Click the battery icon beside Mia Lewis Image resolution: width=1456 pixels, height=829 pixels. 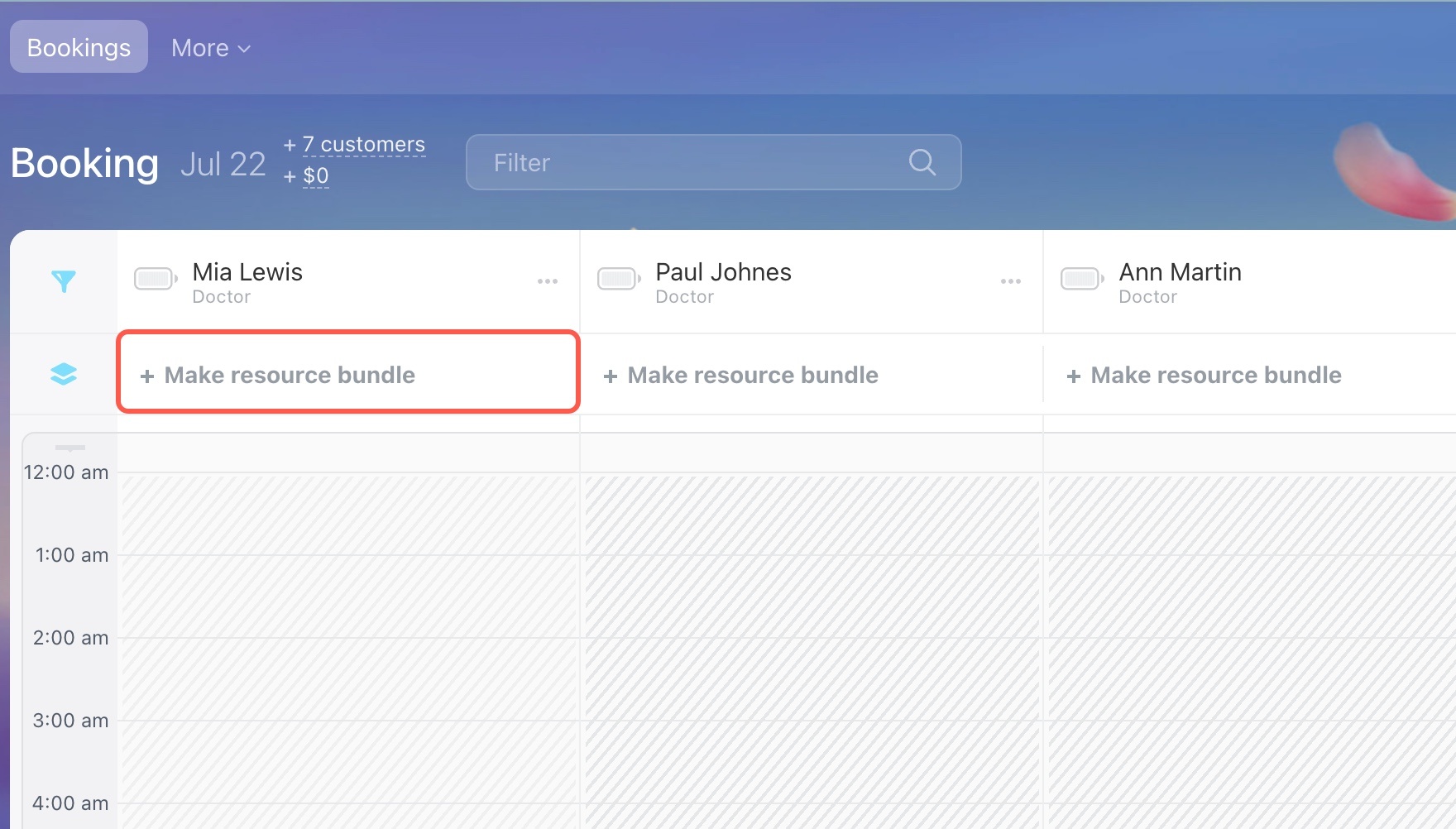coord(155,280)
